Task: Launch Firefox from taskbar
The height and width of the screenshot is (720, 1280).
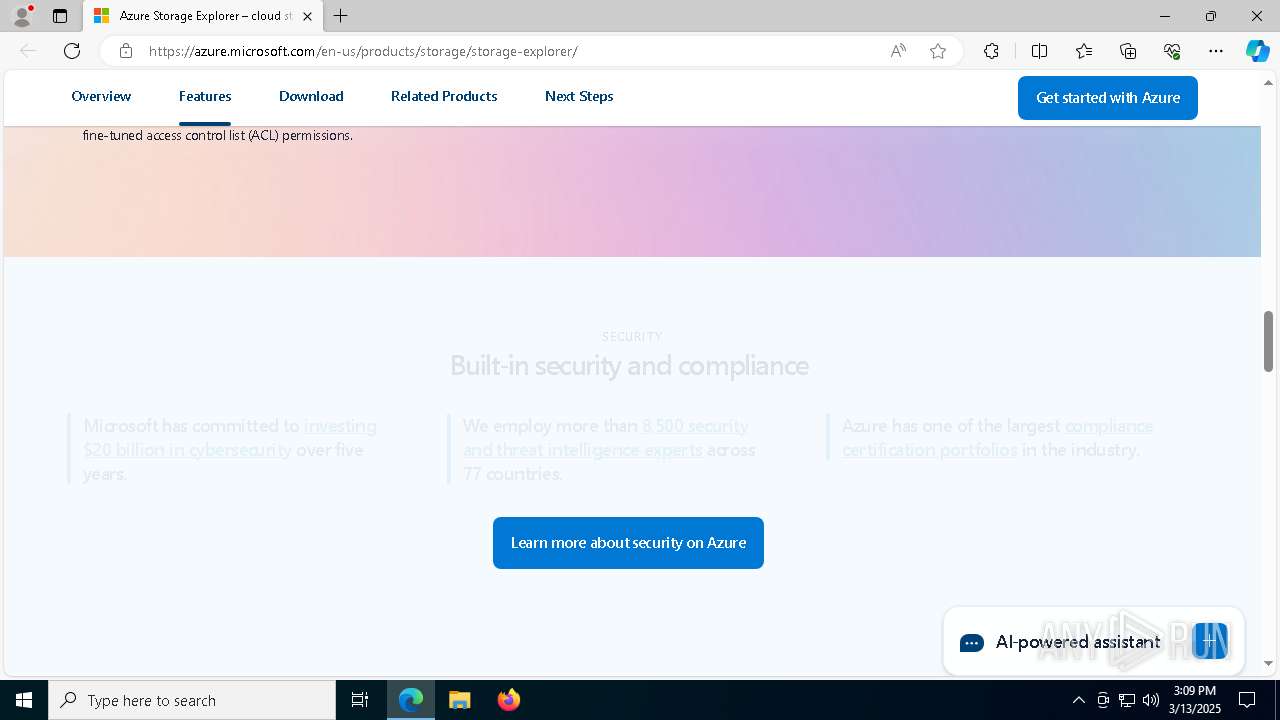Action: 509,700
